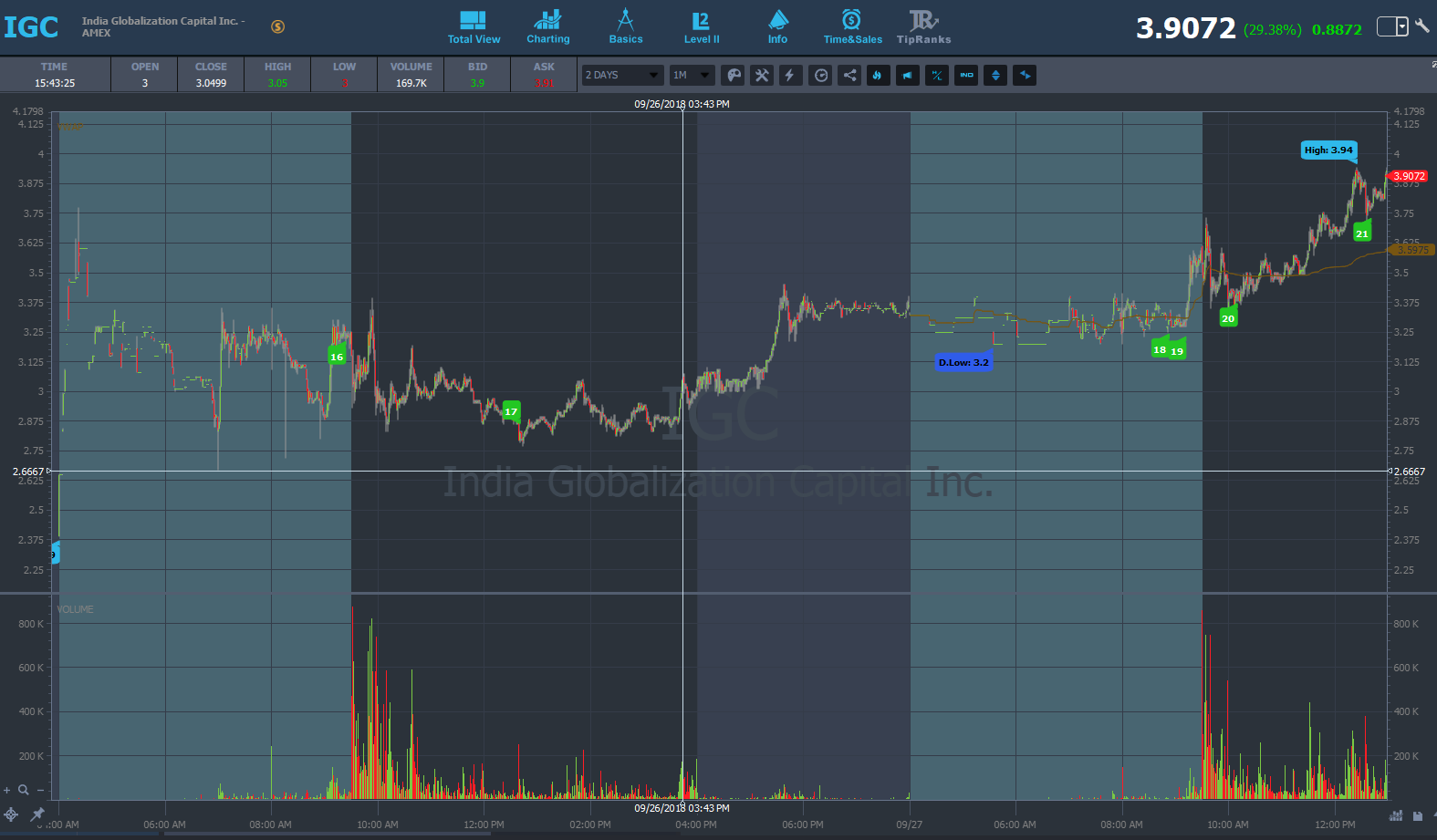Viewport: 1437px width, 840px height.
Task: Click the orange 3.5975 average price tag
Action: [x=1411, y=250]
